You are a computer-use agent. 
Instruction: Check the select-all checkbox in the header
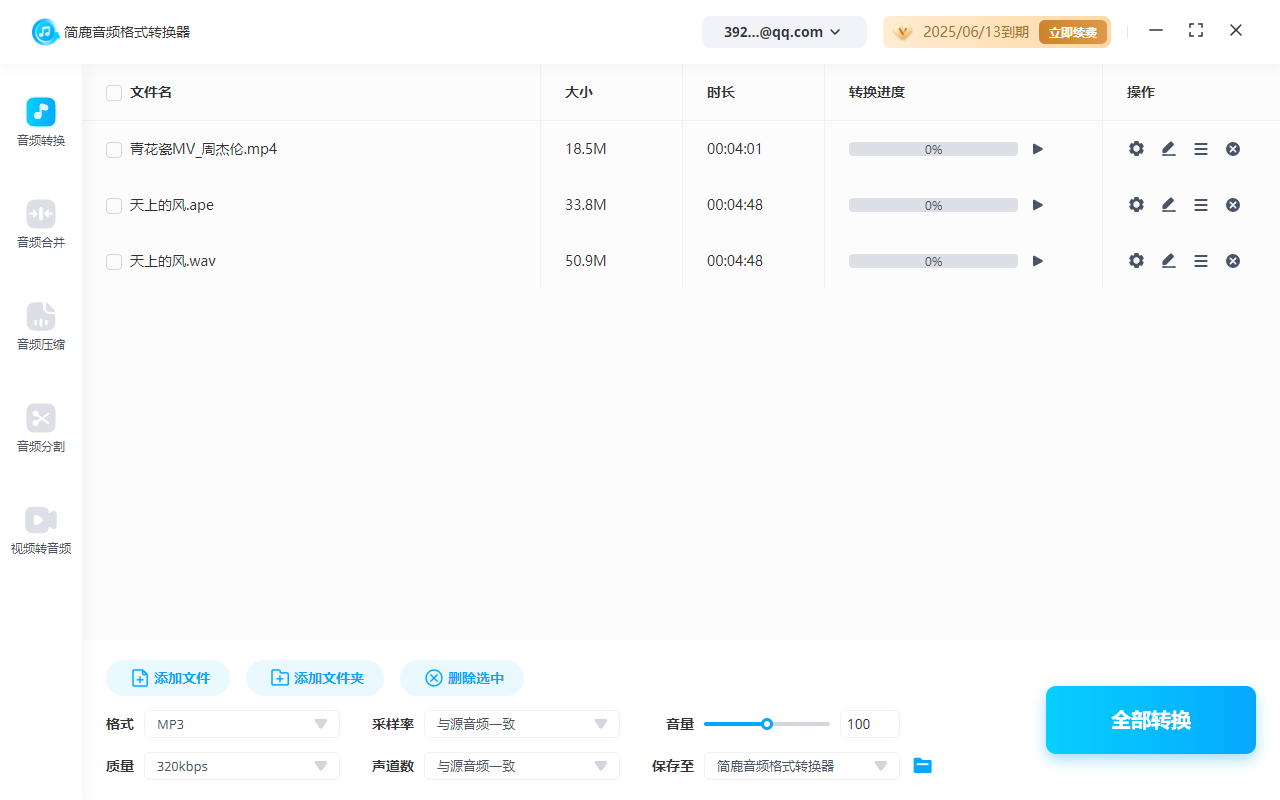click(x=113, y=92)
